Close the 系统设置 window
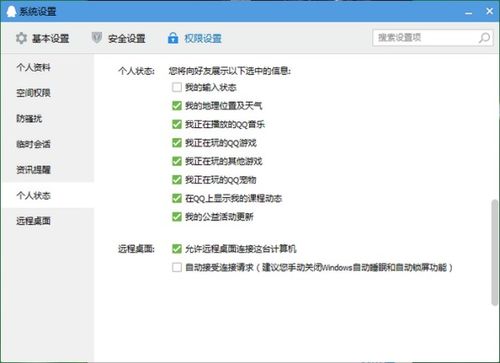This screenshot has width=500, height=363. (x=489, y=11)
